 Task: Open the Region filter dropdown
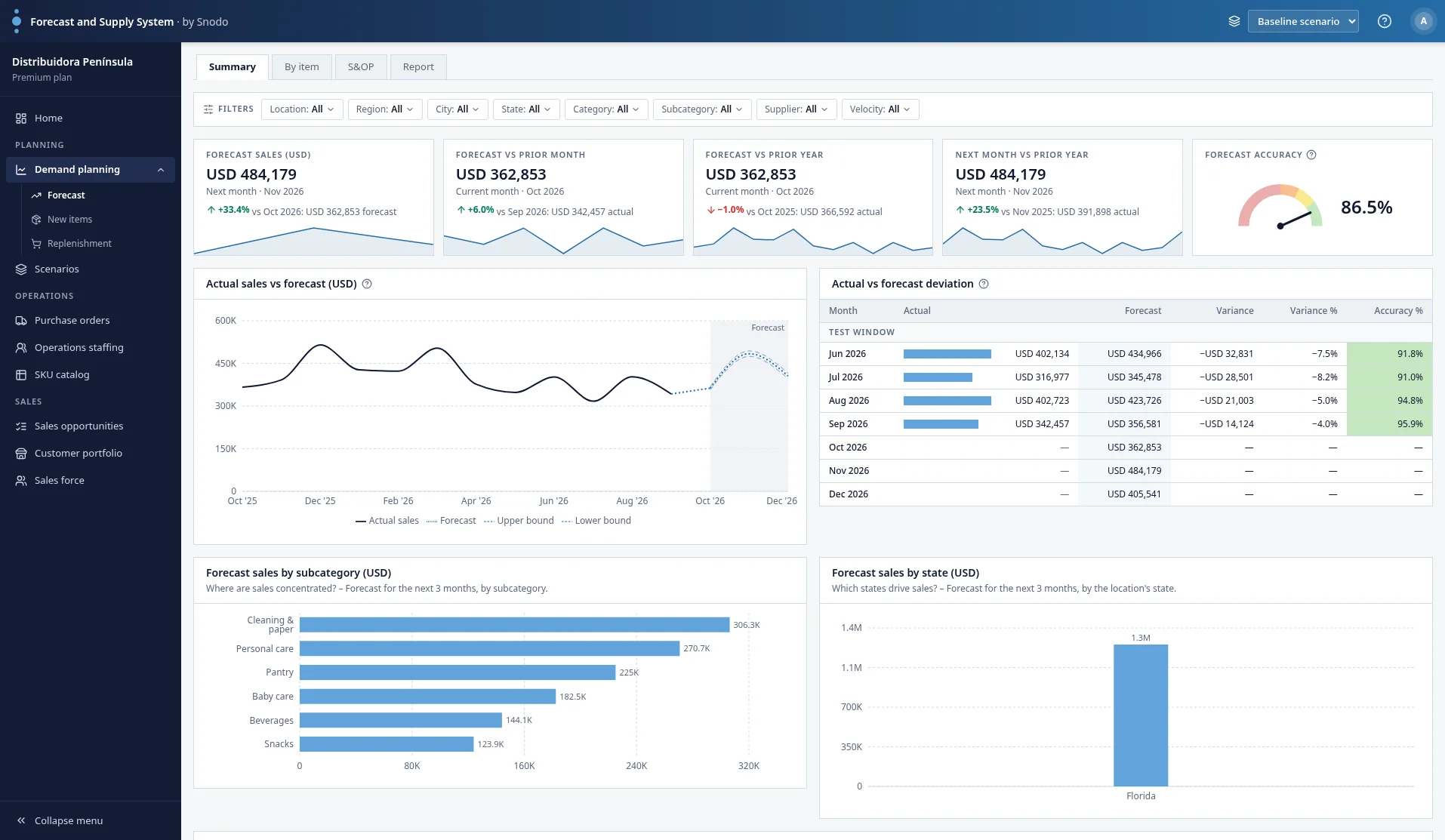[384, 109]
